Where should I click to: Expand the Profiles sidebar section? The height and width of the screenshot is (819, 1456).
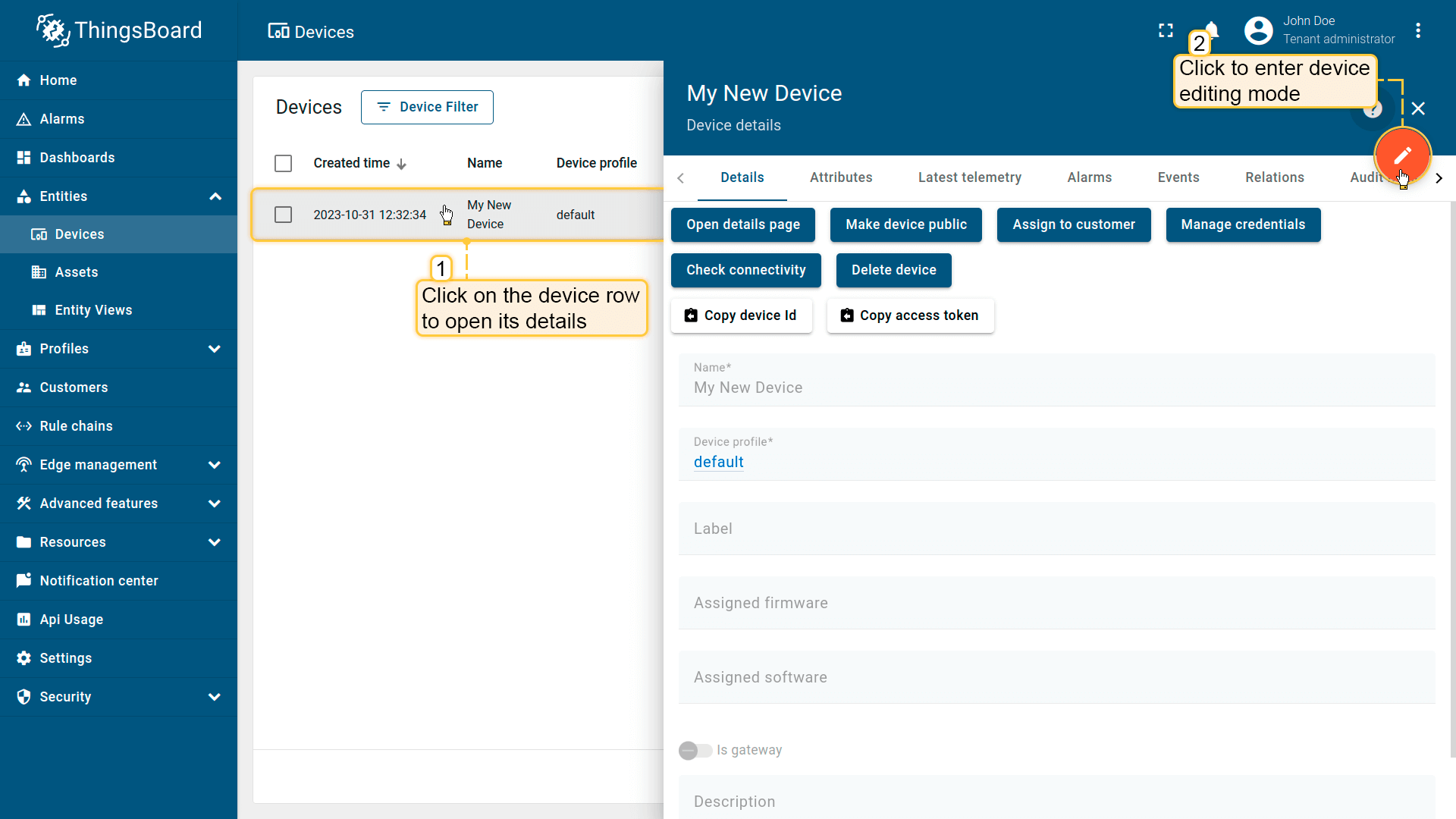click(x=215, y=349)
